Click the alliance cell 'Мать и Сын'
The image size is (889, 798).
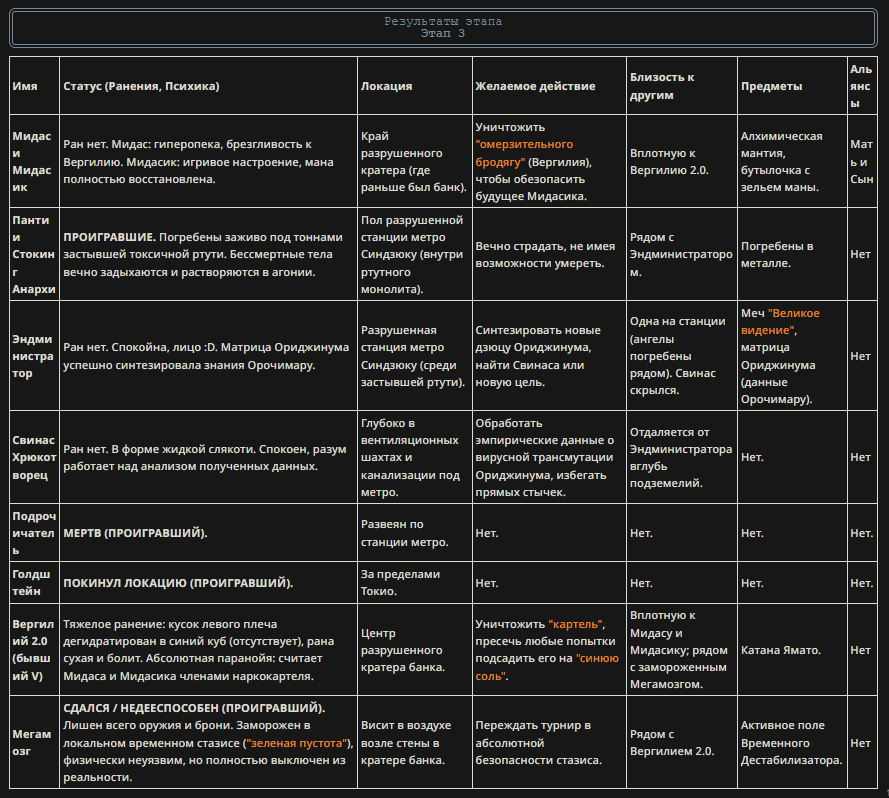[x=862, y=161]
